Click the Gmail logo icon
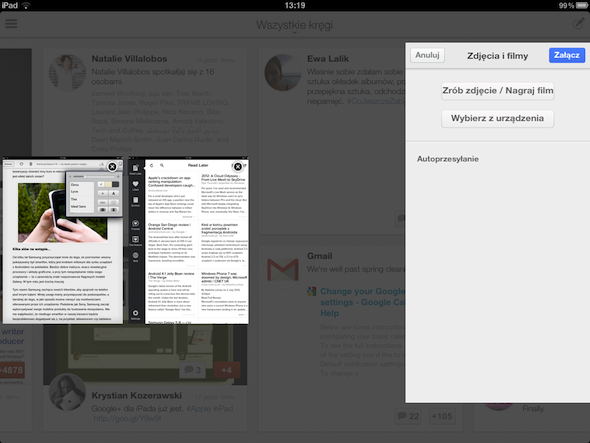The height and width of the screenshot is (443, 590). coord(283,269)
